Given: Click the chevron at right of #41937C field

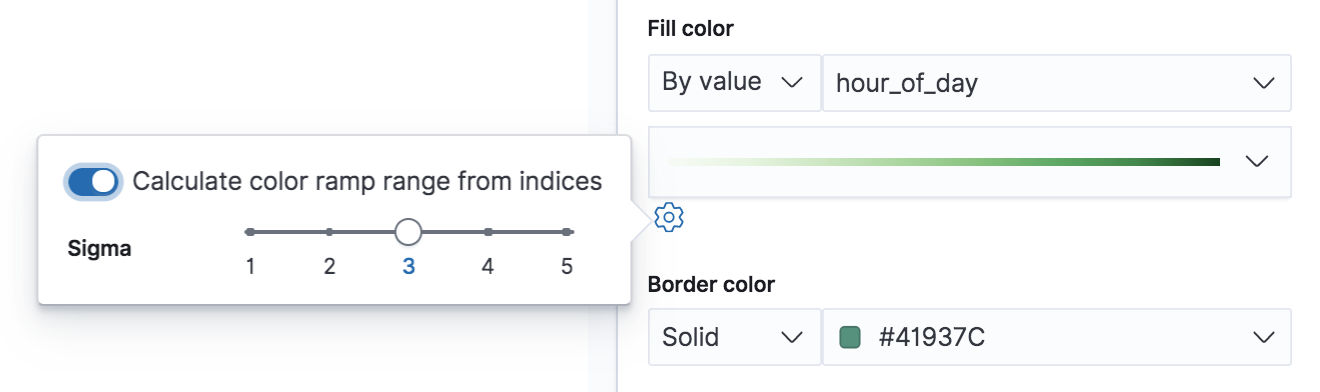Looking at the screenshot, I should click(1263, 338).
